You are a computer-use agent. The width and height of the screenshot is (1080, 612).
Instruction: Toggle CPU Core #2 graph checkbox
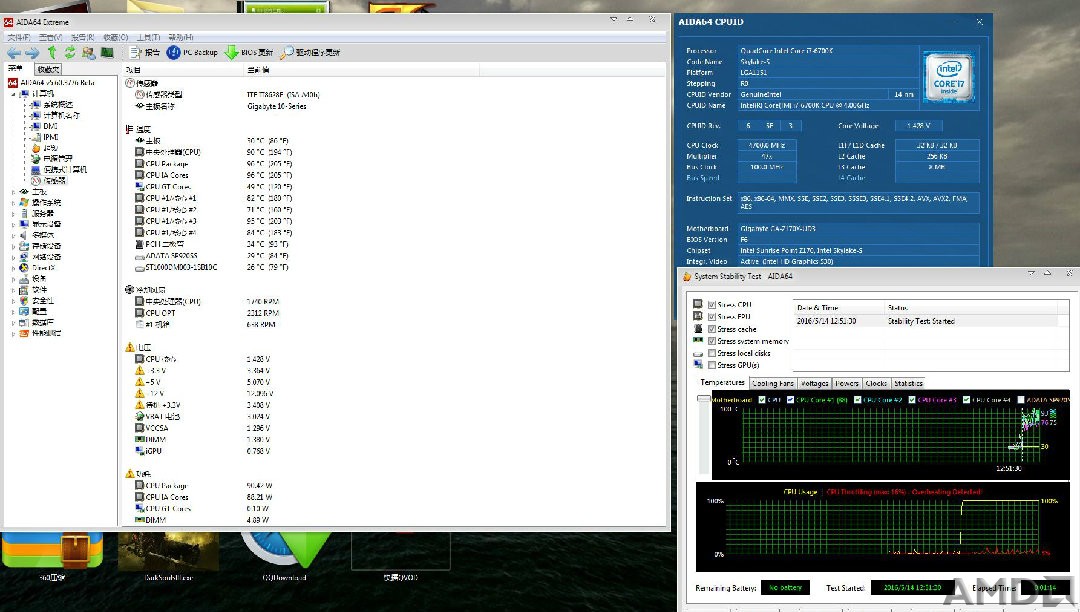click(858, 400)
